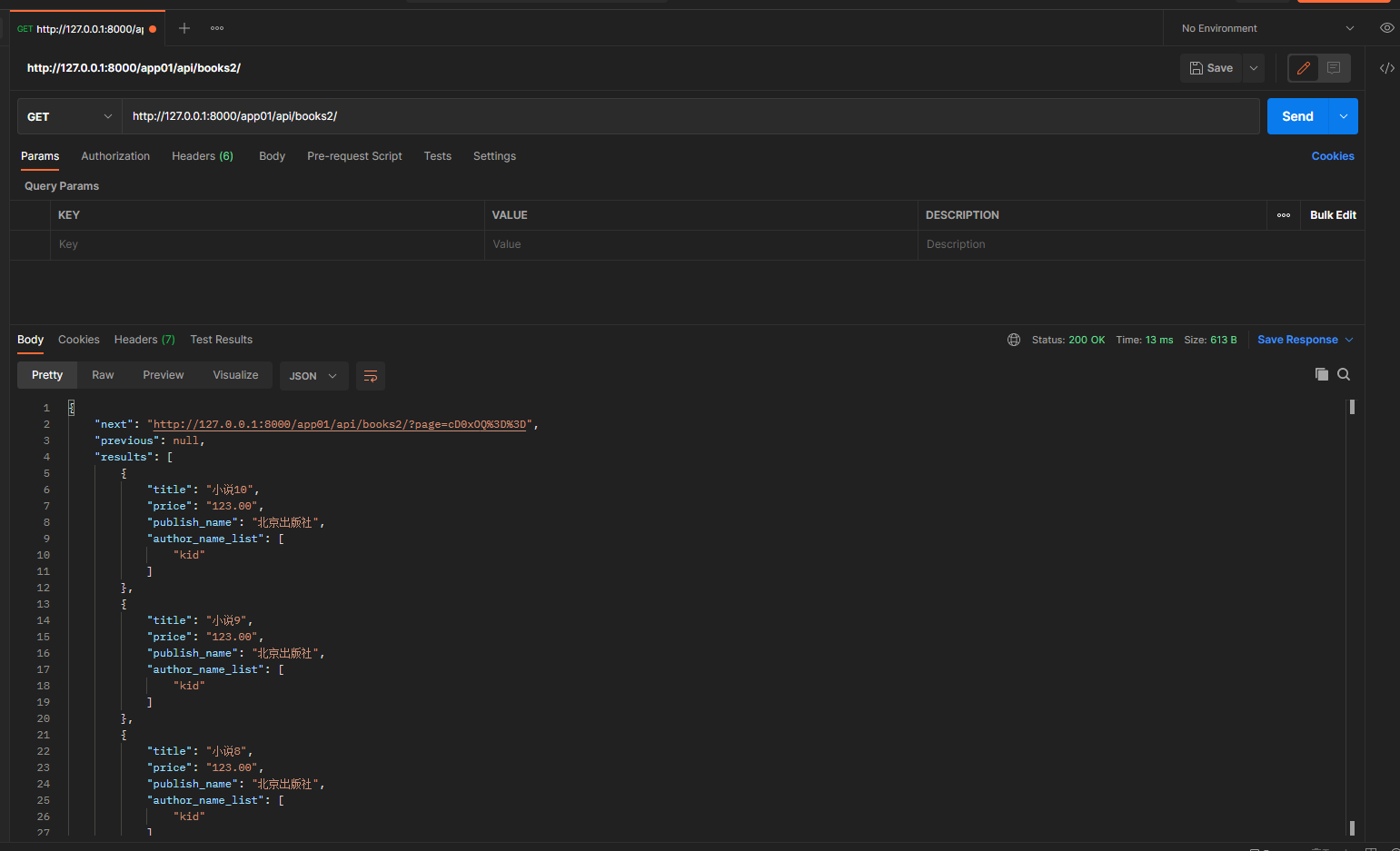Open tab options three-dot menu
The image size is (1400, 851).
click(217, 28)
